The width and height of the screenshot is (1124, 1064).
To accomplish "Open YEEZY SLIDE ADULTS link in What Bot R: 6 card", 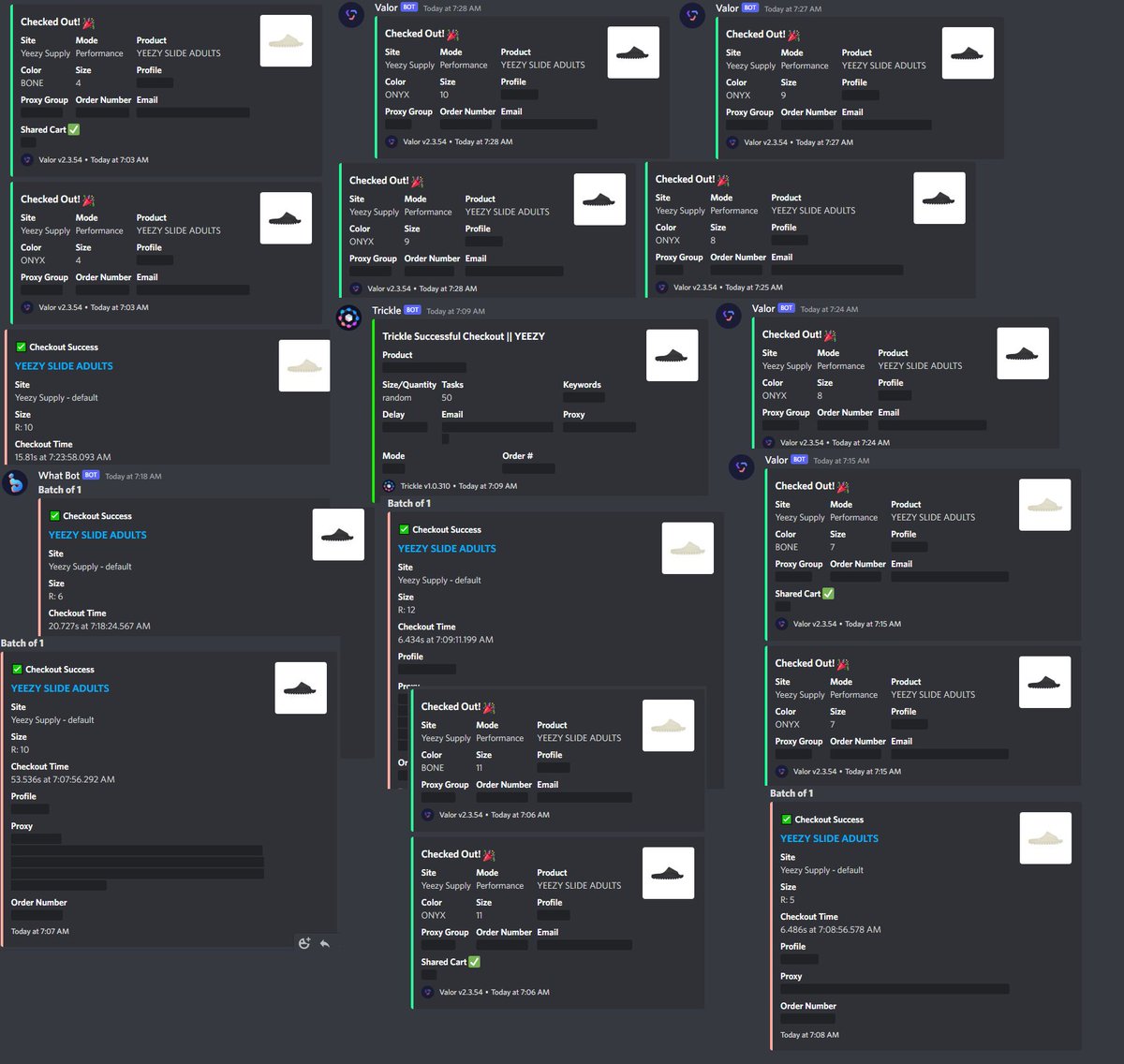I will point(97,535).
